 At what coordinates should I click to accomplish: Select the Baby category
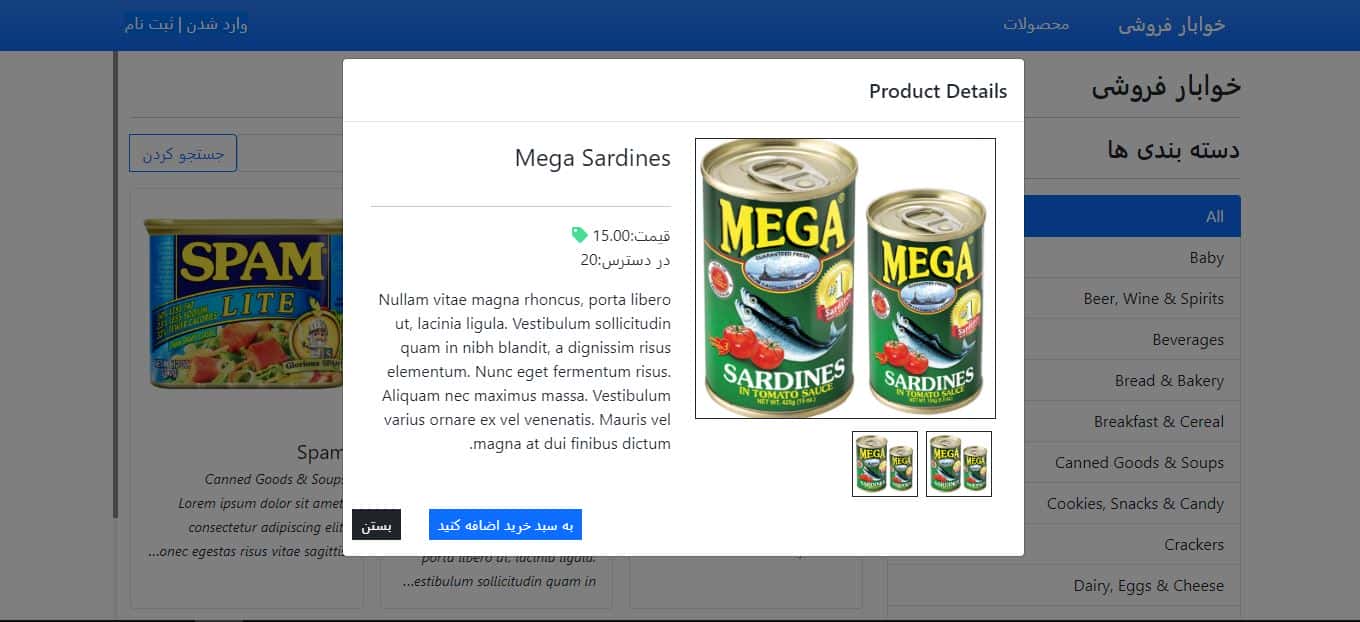pos(1132,258)
